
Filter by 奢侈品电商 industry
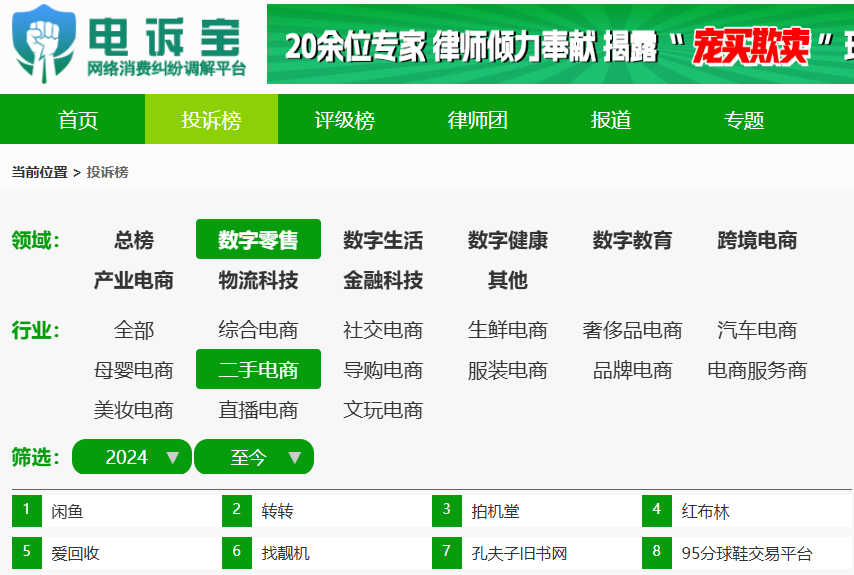632,330
